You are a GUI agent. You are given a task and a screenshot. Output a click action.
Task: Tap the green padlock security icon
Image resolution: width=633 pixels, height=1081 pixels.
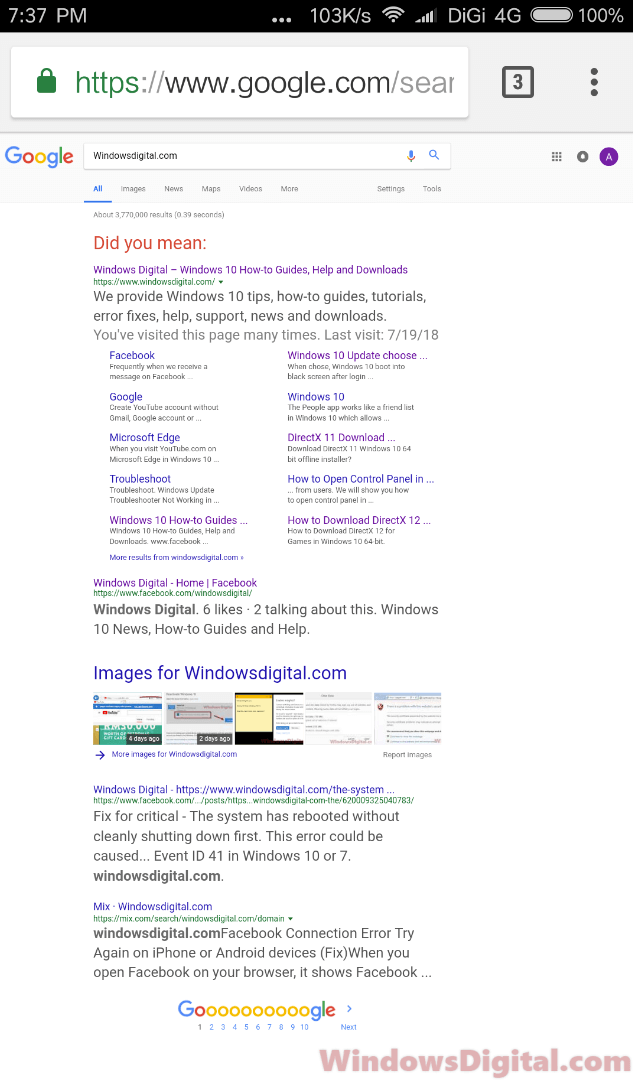click(x=46, y=81)
